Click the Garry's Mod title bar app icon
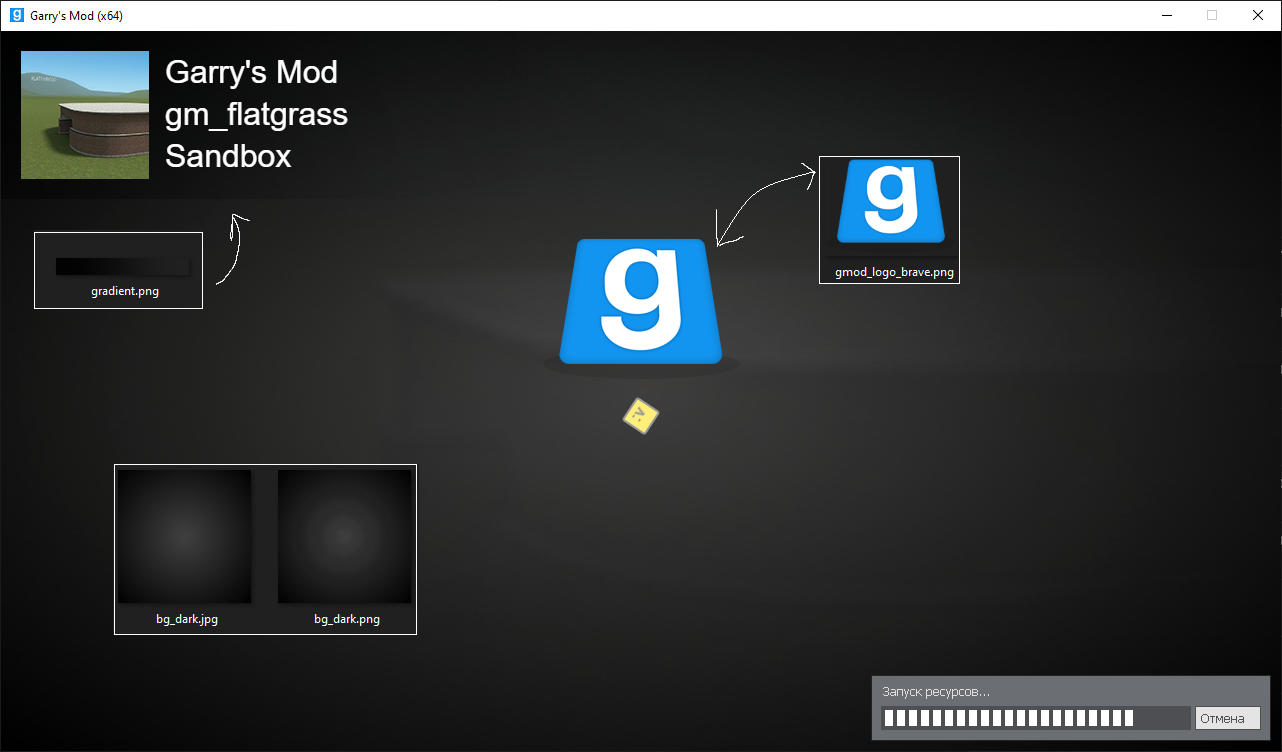The height and width of the screenshot is (752, 1282). pos(16,16)
